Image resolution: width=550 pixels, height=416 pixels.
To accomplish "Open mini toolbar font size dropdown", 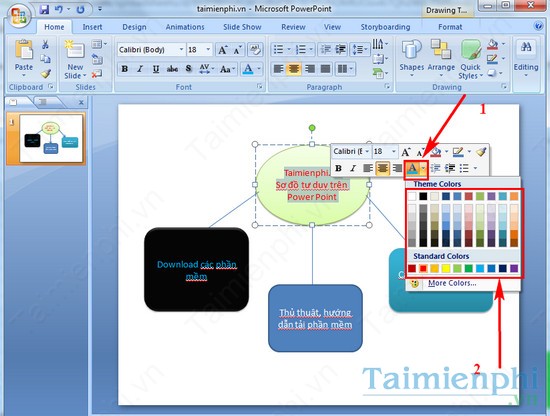I will coord(394,152).
